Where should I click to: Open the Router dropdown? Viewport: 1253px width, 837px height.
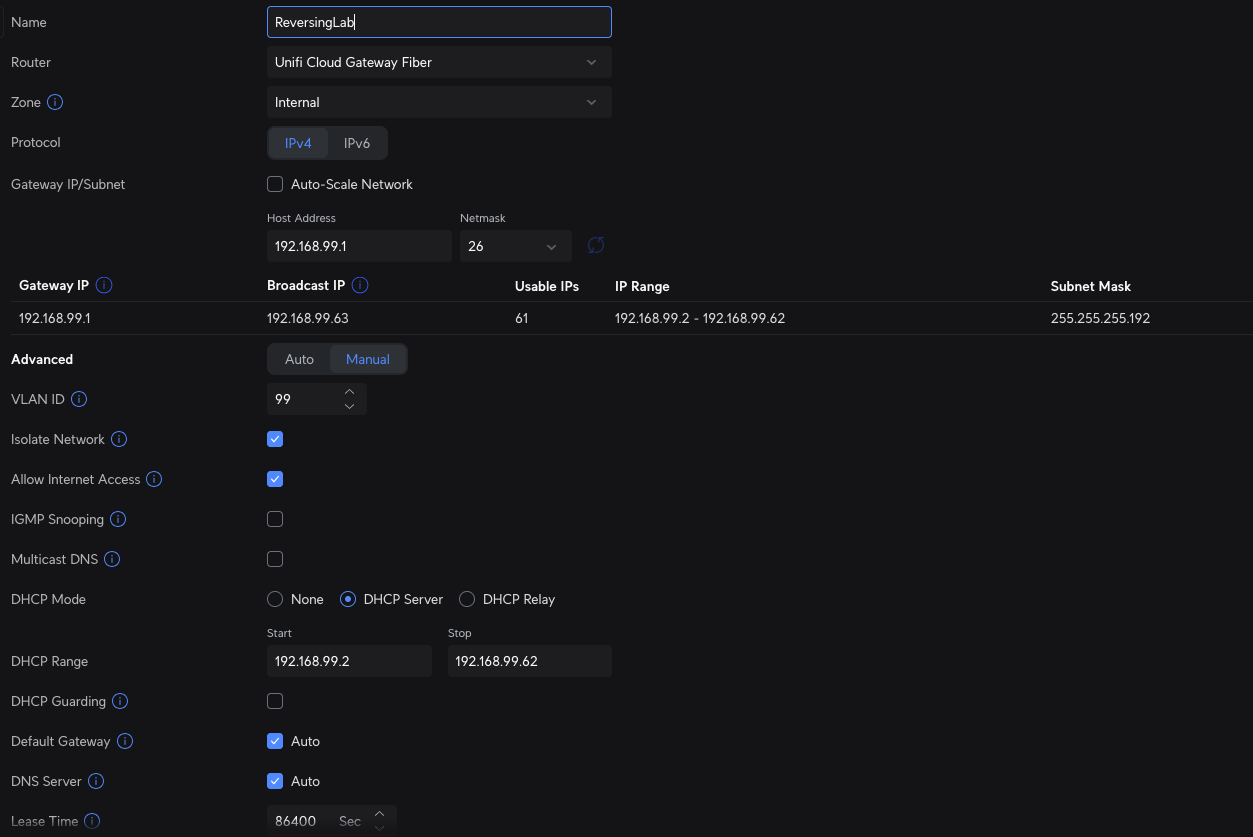pyautogui.click(x=439, y=62)
